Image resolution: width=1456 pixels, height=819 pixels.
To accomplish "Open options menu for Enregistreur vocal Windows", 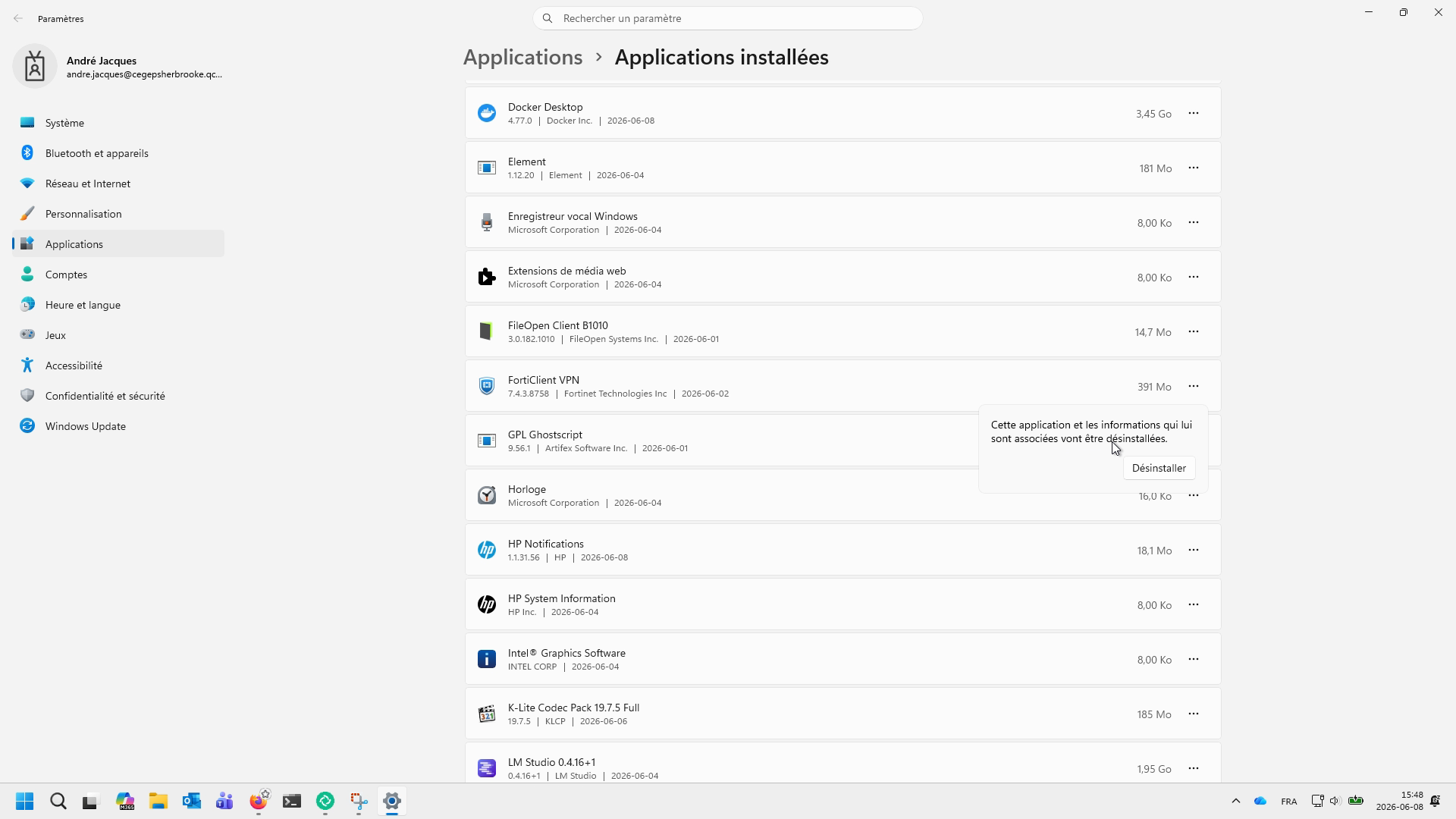I will click(x=1194, y=222).
